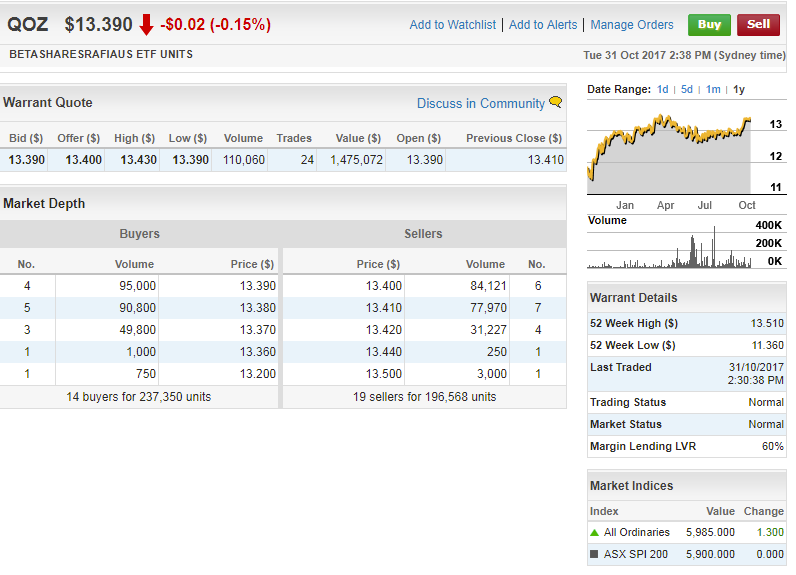Screen dimensions: 796x575
Task: Click buyer volume 95,000
Action: [138, 286]
